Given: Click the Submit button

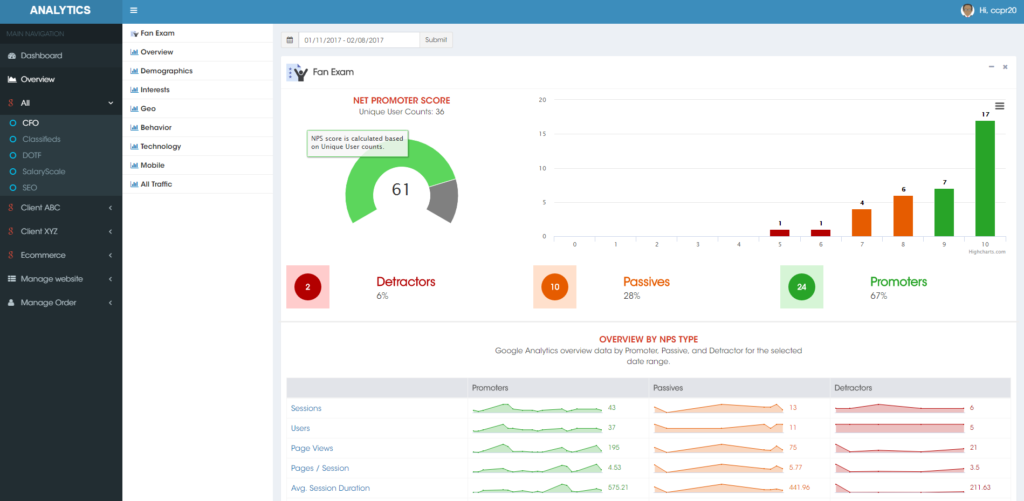Looking at the screenshot, I should (436, 40).
